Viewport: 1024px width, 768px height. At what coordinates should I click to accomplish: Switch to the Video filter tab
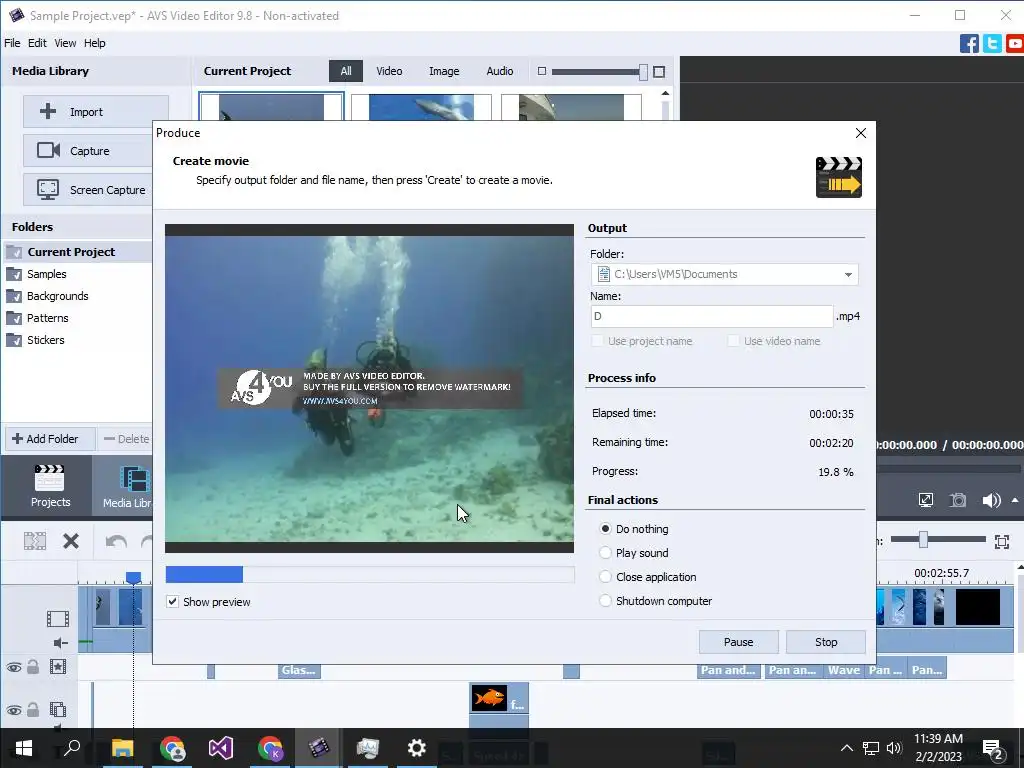coord(389,71)
